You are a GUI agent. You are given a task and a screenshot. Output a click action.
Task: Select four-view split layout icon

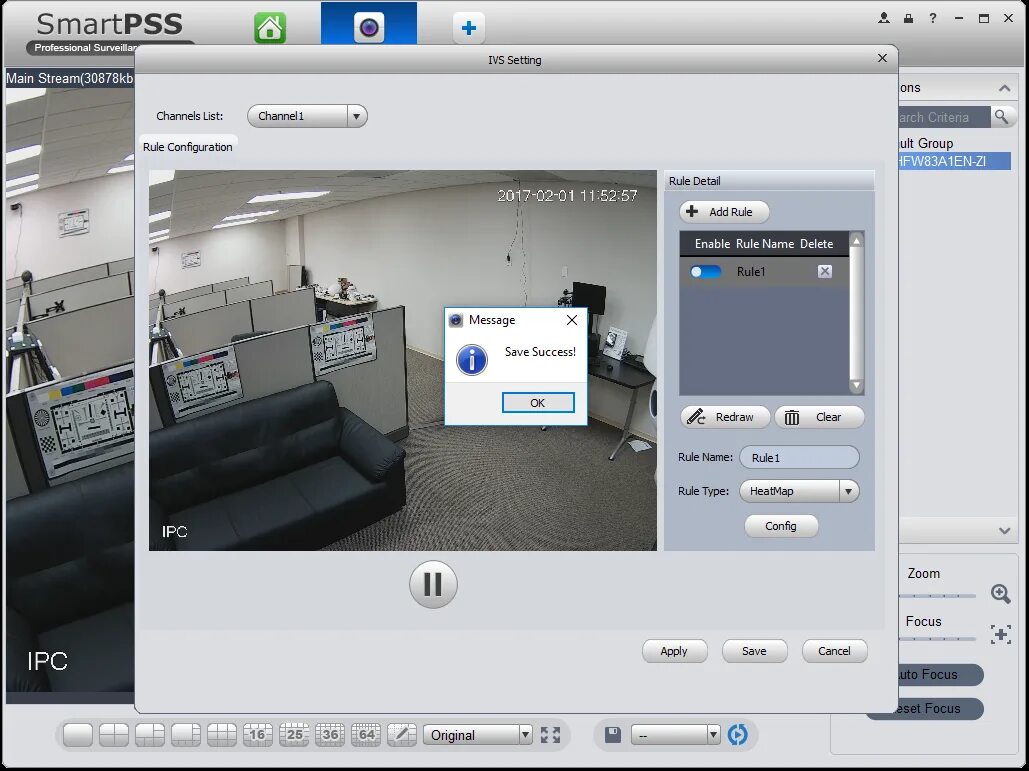[x=114, y=735]
